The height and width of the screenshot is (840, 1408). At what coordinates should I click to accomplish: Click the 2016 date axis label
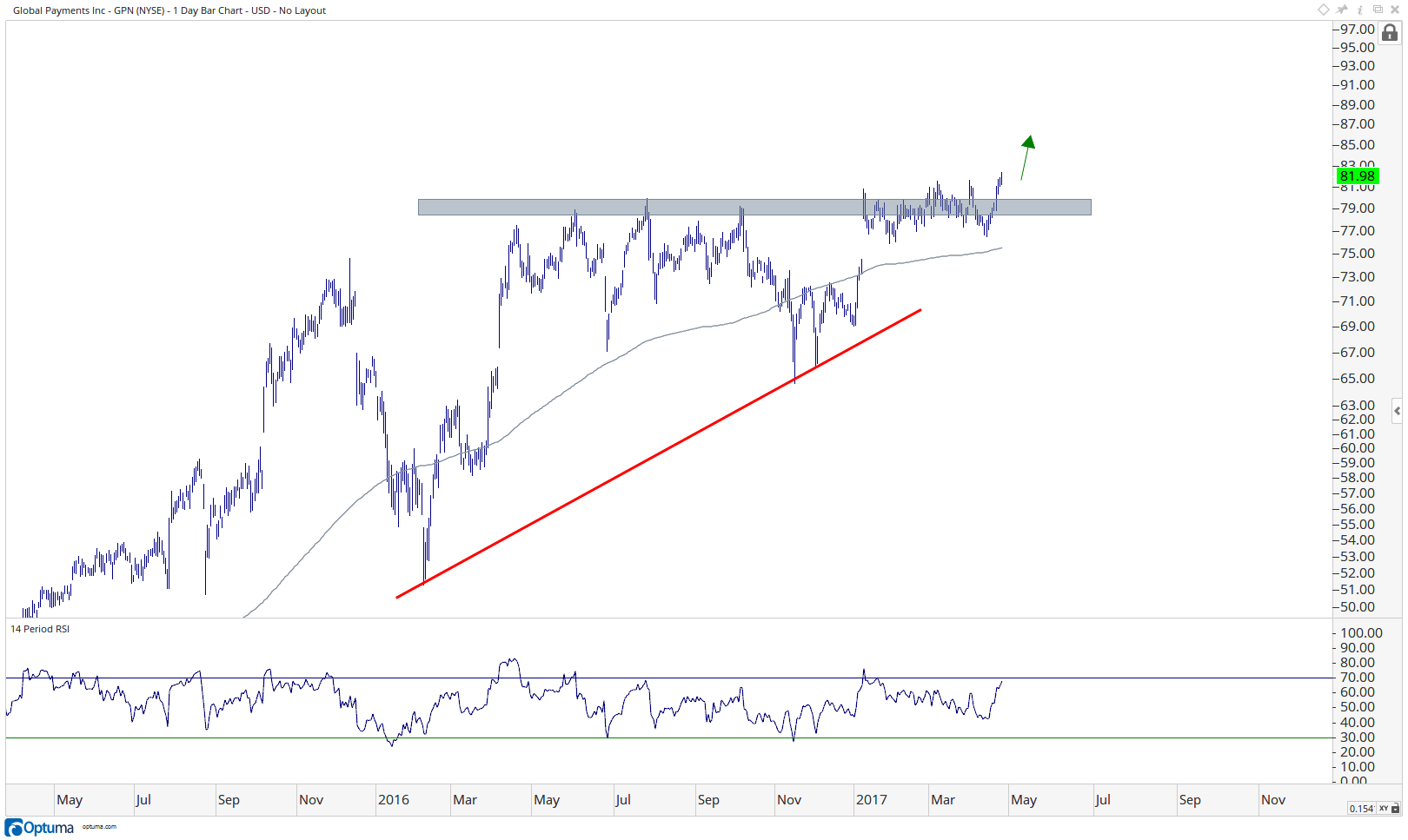point(394,799)
